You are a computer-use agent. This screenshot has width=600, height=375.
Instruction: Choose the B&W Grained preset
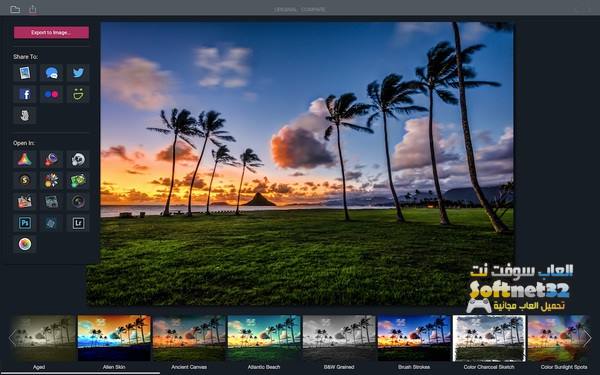pos(339,338)
